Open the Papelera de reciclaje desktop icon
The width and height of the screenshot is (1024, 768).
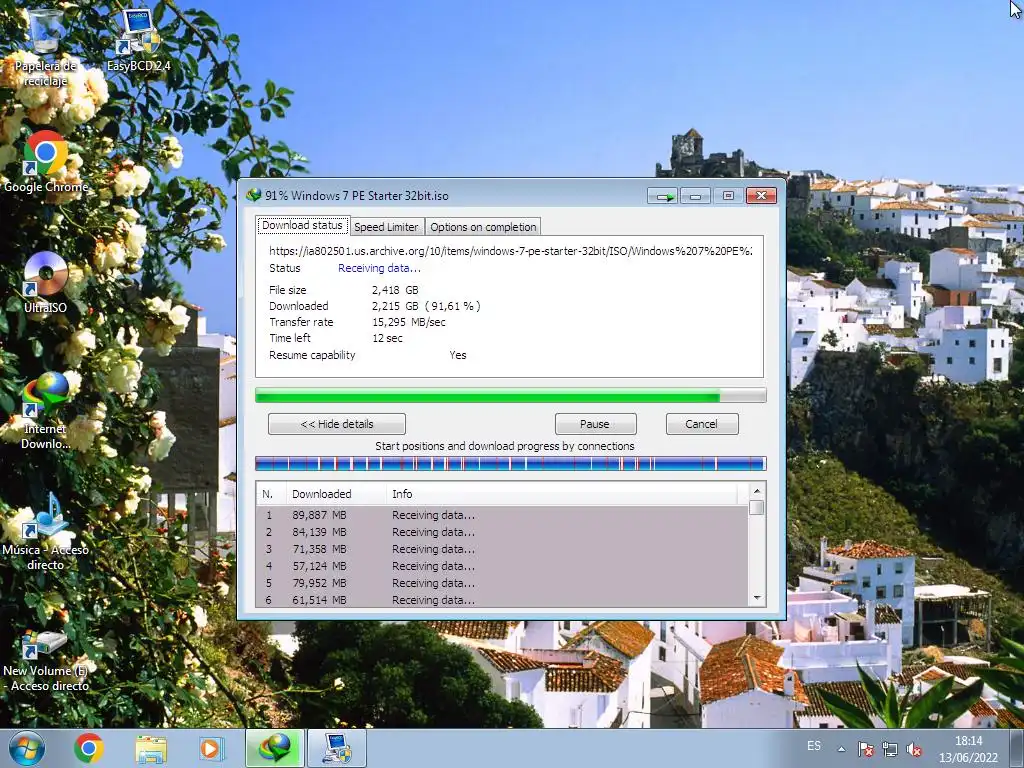tap(45, 47)
